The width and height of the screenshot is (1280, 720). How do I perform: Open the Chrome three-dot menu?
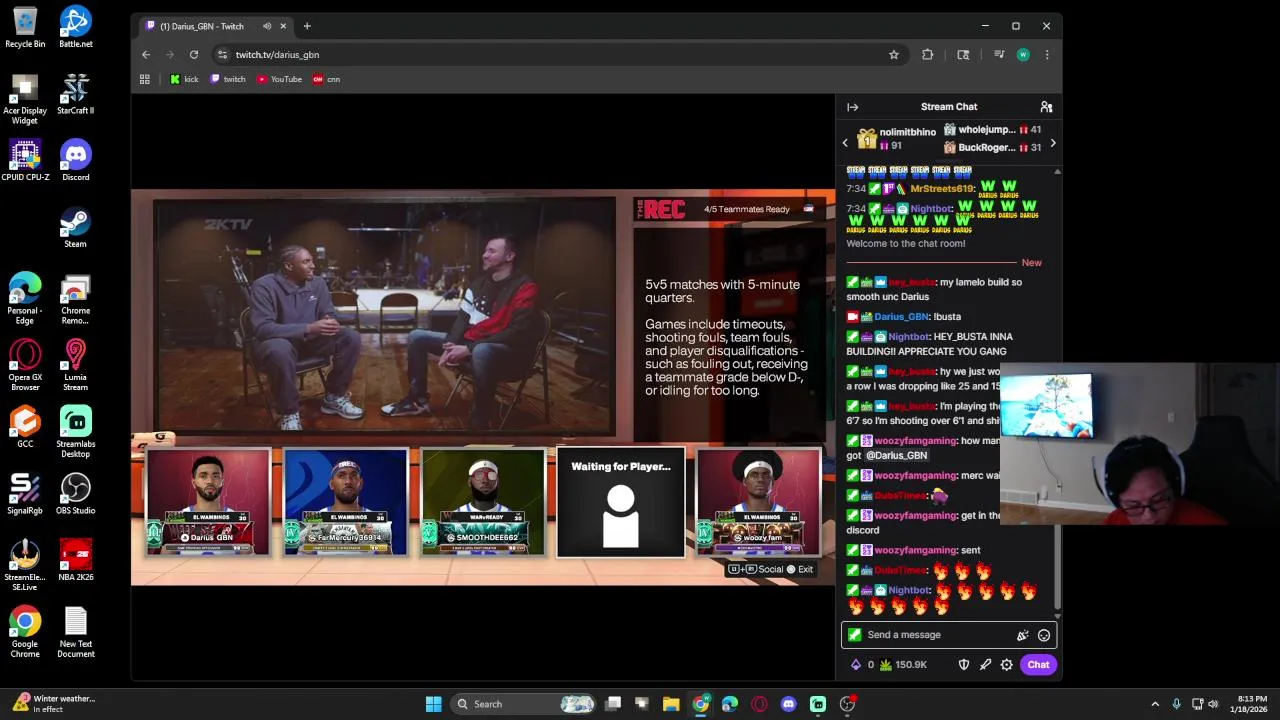pyautogui.click(x=1047, y=55)
